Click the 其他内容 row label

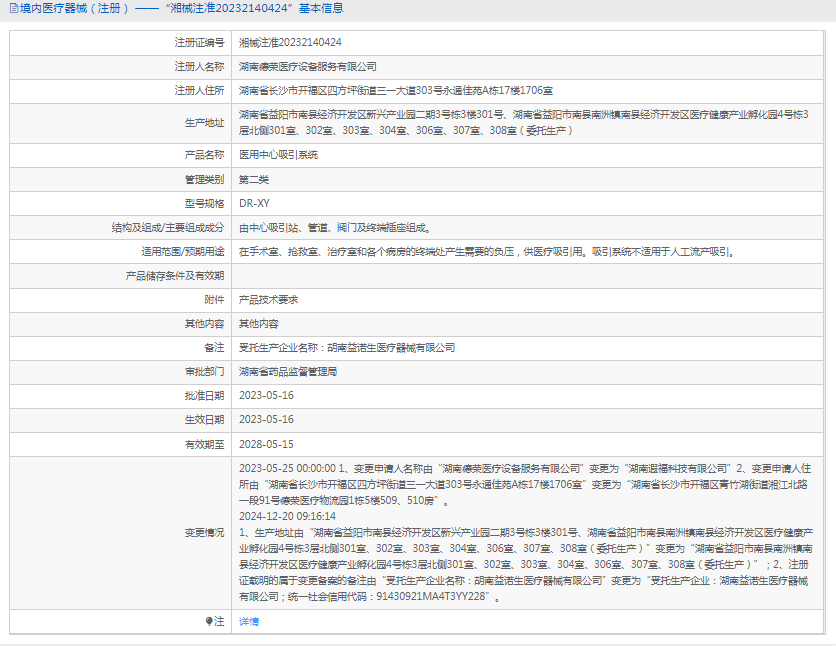click(205, 324)
